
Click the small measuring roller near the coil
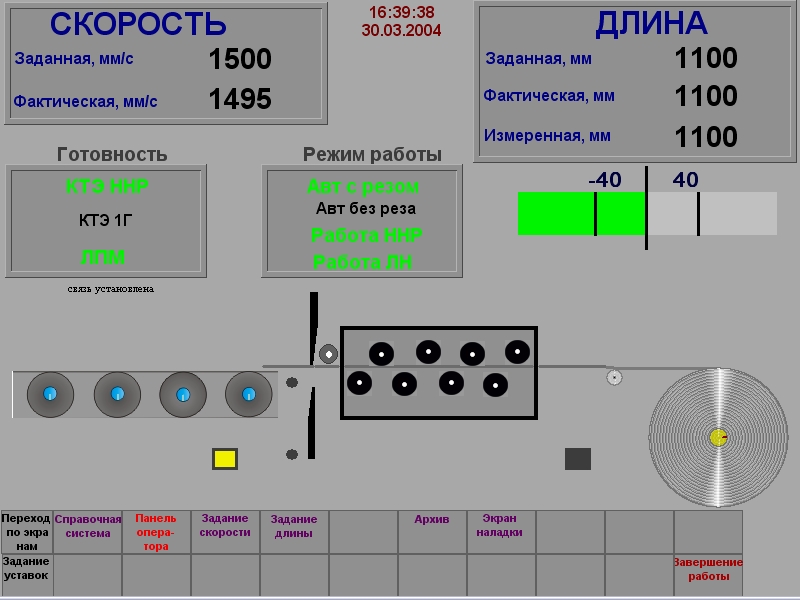coord(612,377)
